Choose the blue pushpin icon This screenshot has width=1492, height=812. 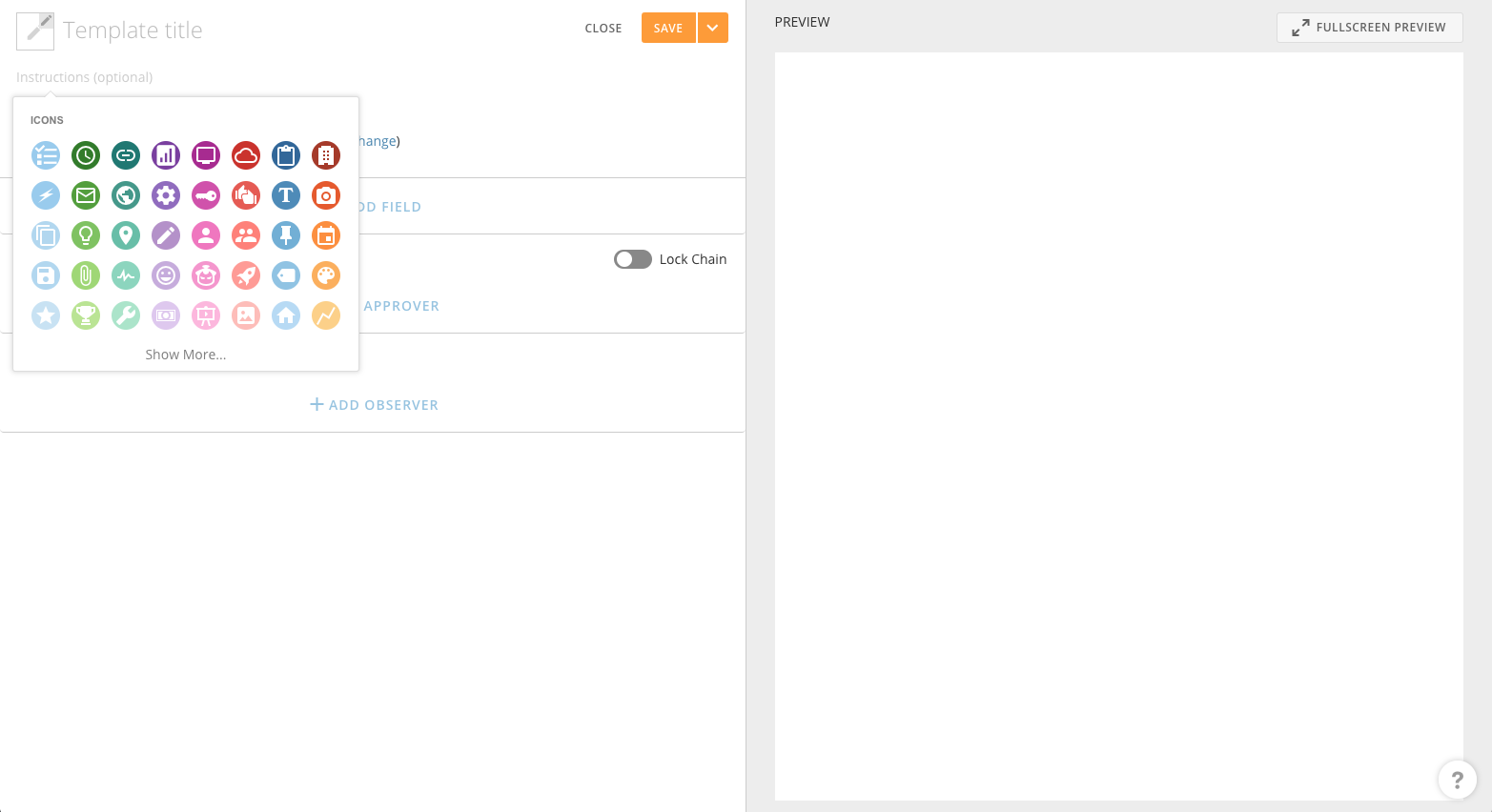(x=286, y=235)
